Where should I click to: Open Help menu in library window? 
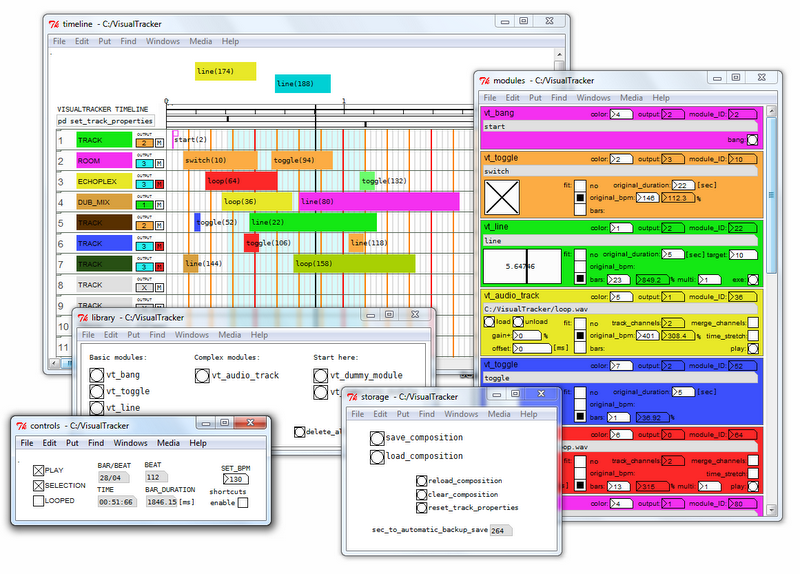point(259,335)
